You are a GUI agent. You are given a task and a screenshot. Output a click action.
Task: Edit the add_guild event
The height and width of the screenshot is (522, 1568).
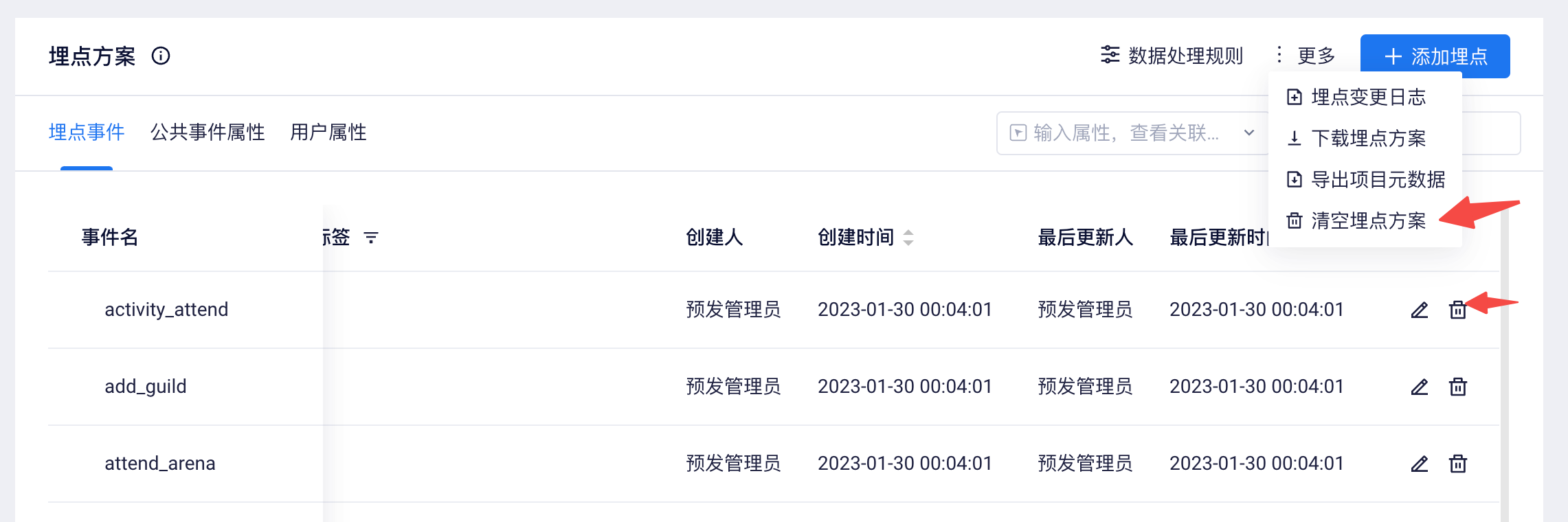1420,387
